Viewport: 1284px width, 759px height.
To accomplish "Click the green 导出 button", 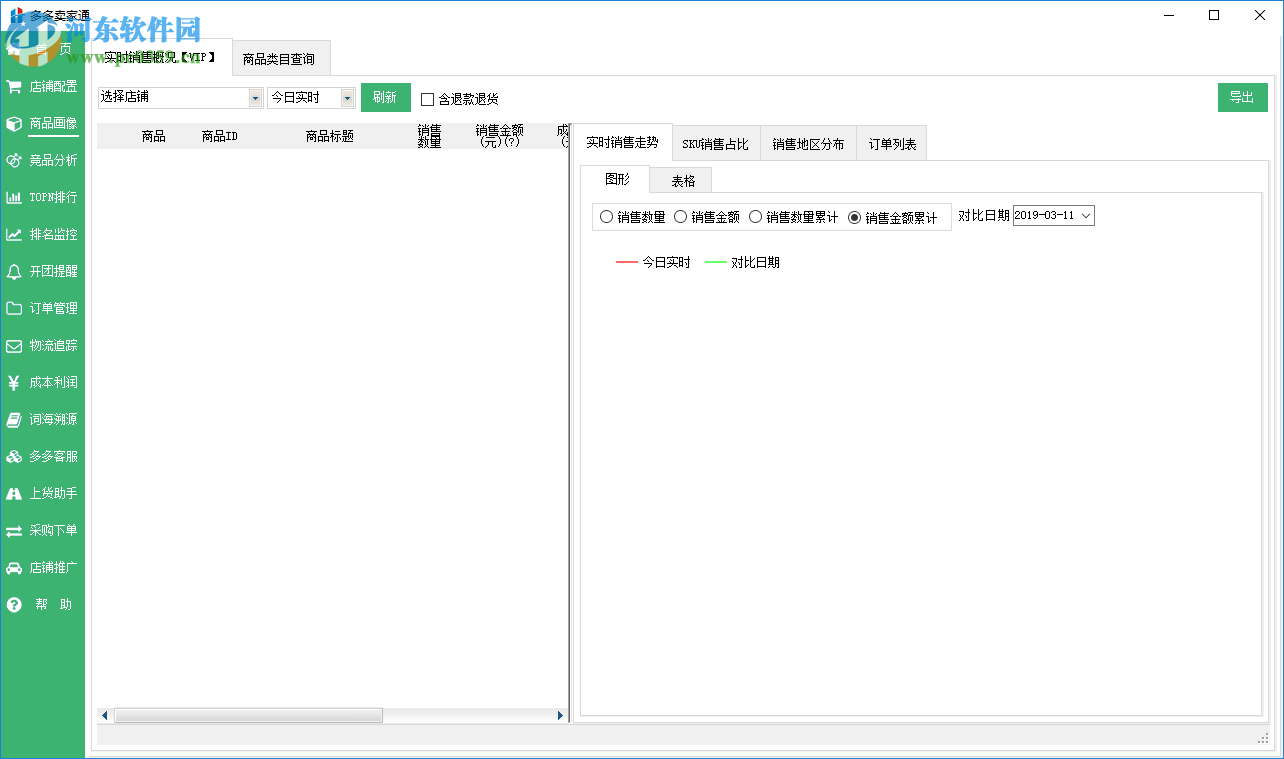I will click(1242, 97).
